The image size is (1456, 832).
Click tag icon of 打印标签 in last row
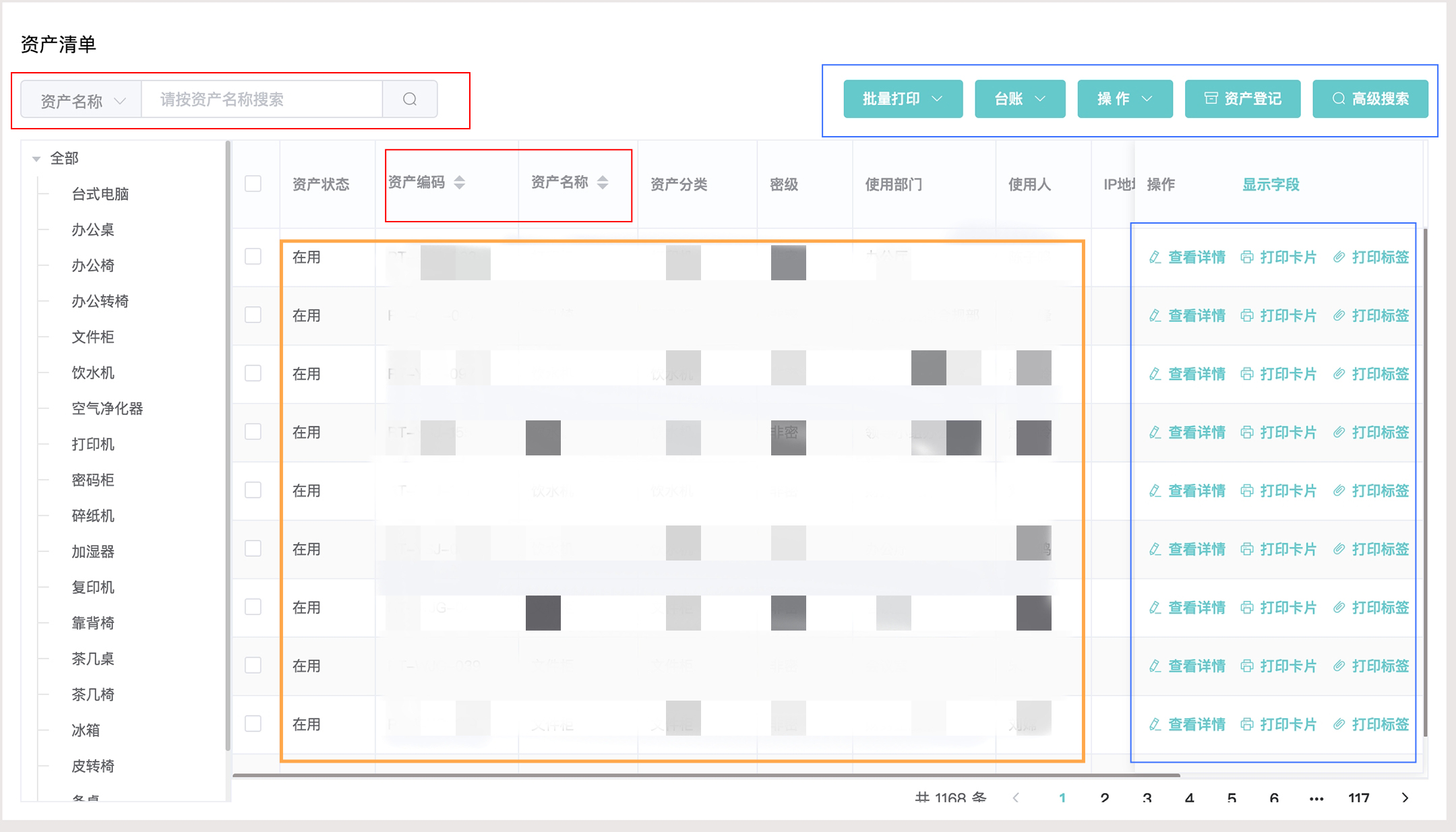(1339, 724)
